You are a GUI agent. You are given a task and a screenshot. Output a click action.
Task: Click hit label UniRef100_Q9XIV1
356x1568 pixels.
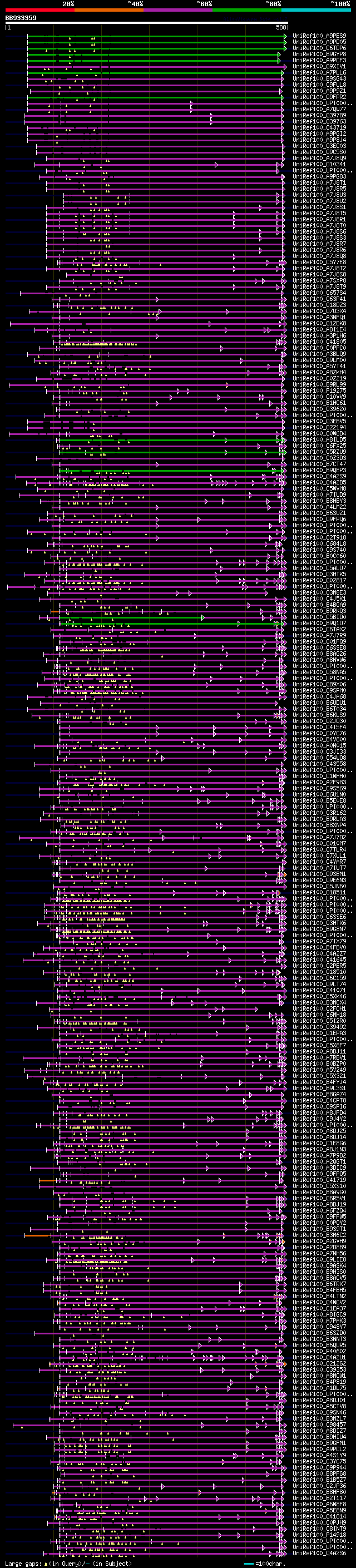(x=319, y=66)
